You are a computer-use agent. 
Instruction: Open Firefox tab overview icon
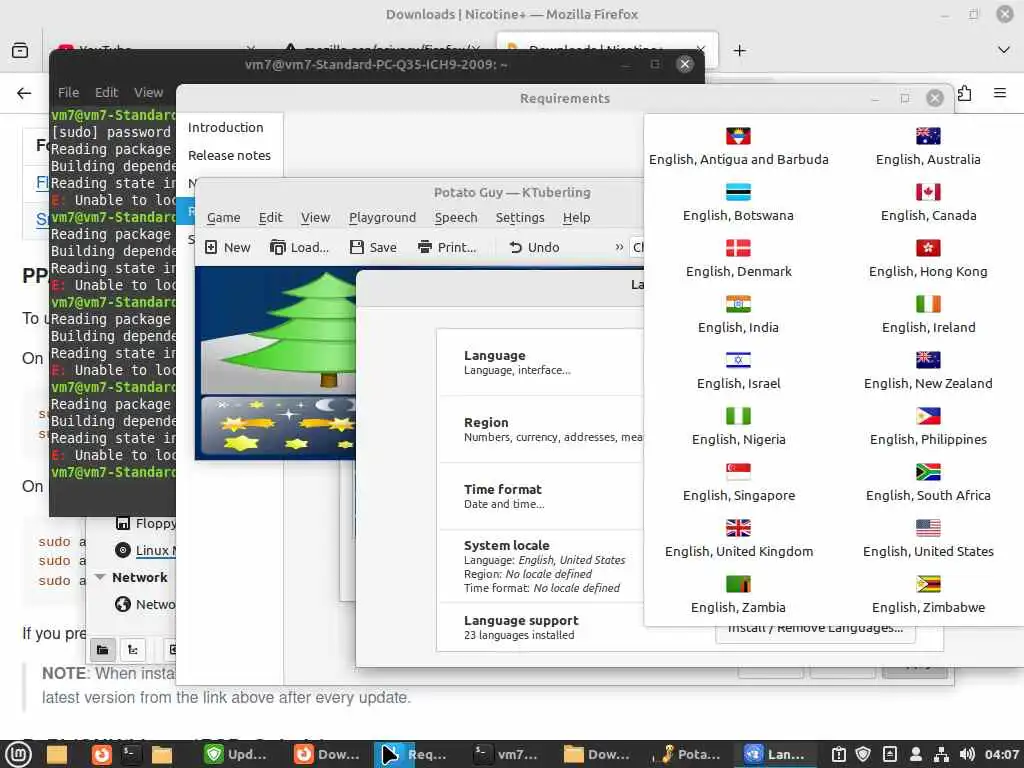coord(20,50)
